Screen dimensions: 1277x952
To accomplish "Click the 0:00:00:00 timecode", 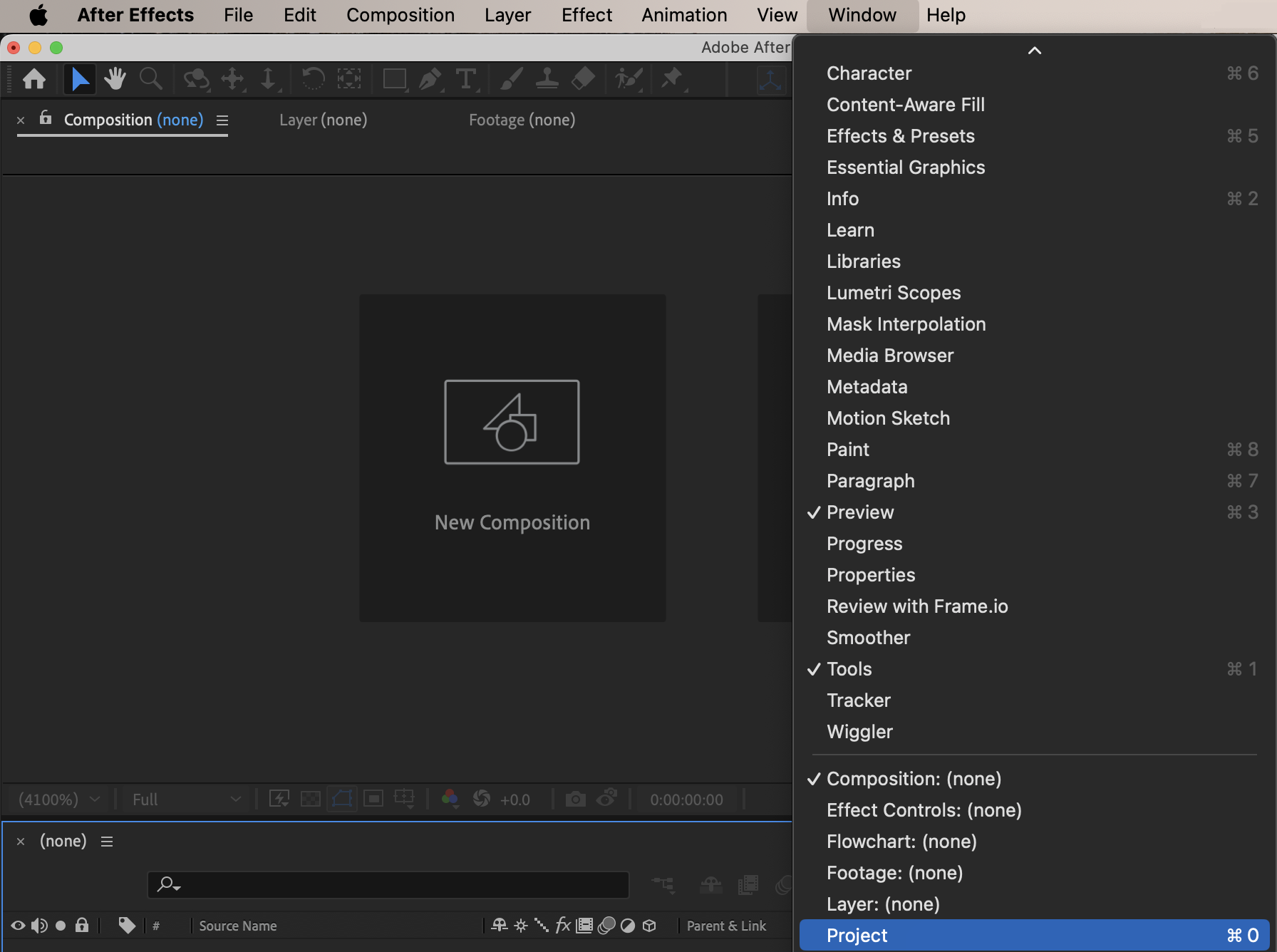I will click(686, 800).
